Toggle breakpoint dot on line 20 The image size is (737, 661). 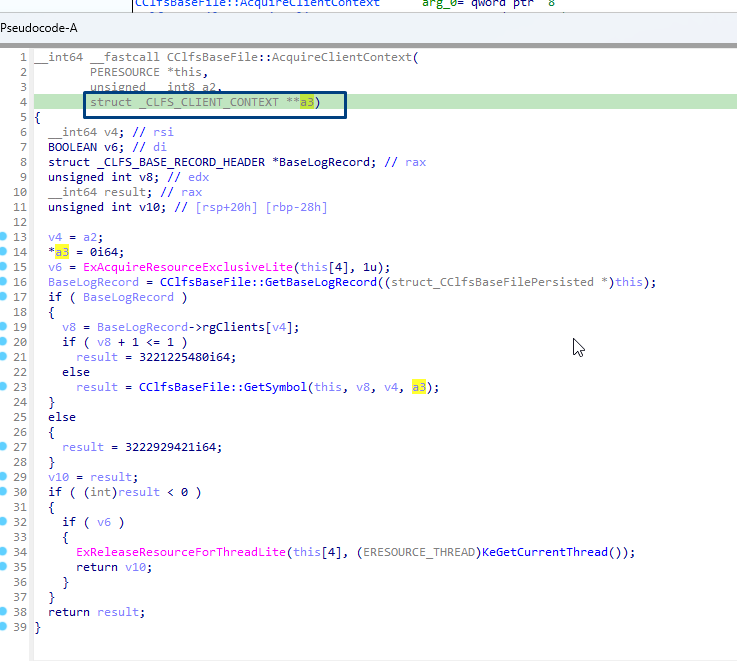click(3, 341)
